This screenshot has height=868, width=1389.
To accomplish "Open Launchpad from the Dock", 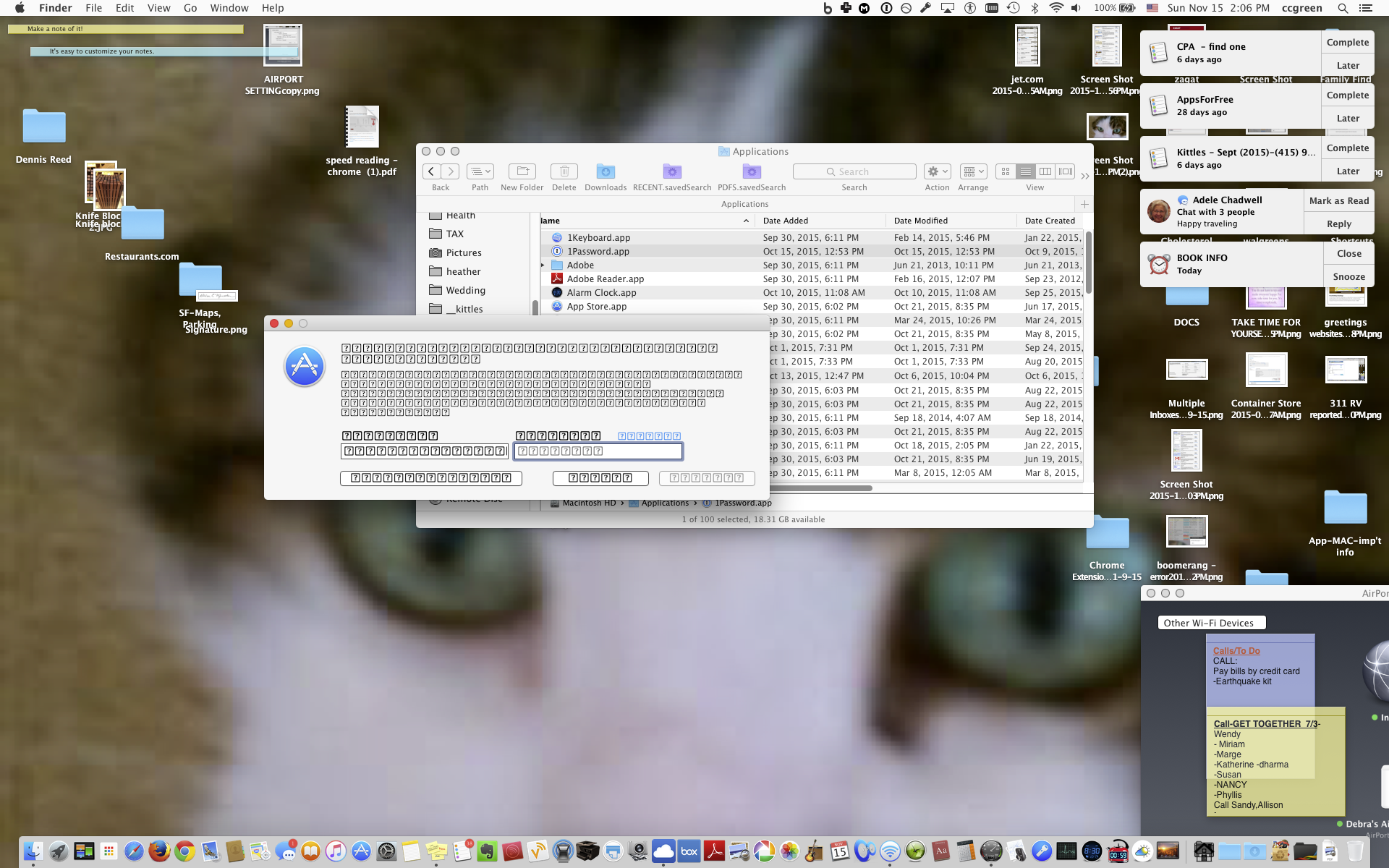I will (59, 851).
